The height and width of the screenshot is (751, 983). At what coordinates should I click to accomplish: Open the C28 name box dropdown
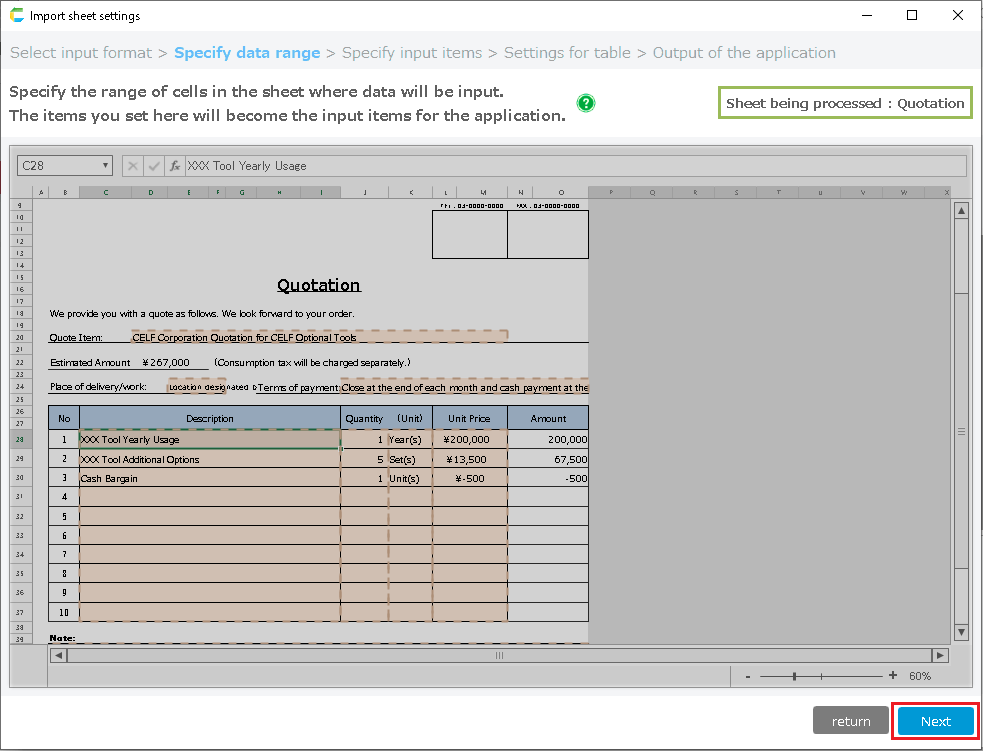pyautogui.click(x=106, y=166)
